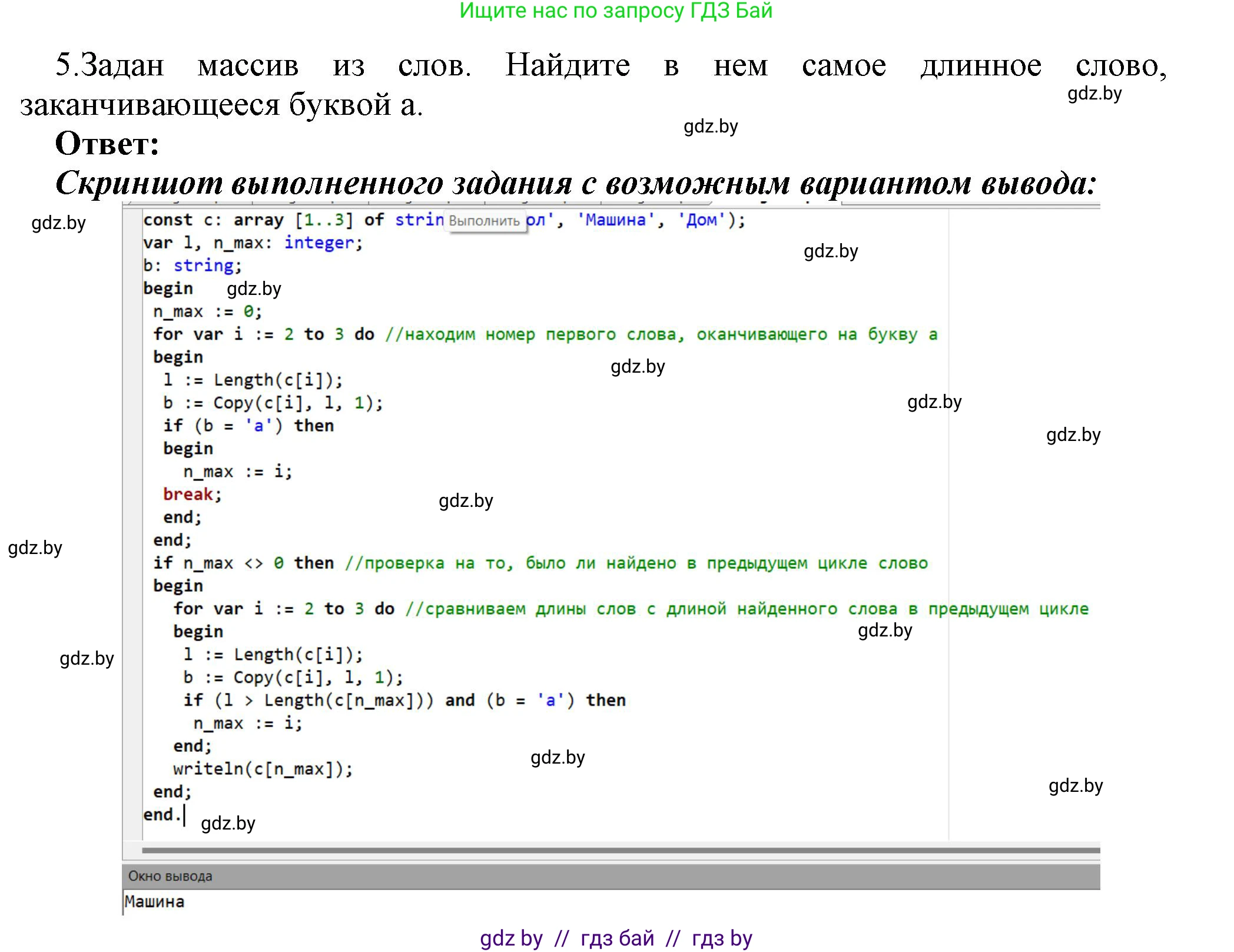Click the output text Машина
Viewport: 1234px width, 952px height.
coord(154,901)
